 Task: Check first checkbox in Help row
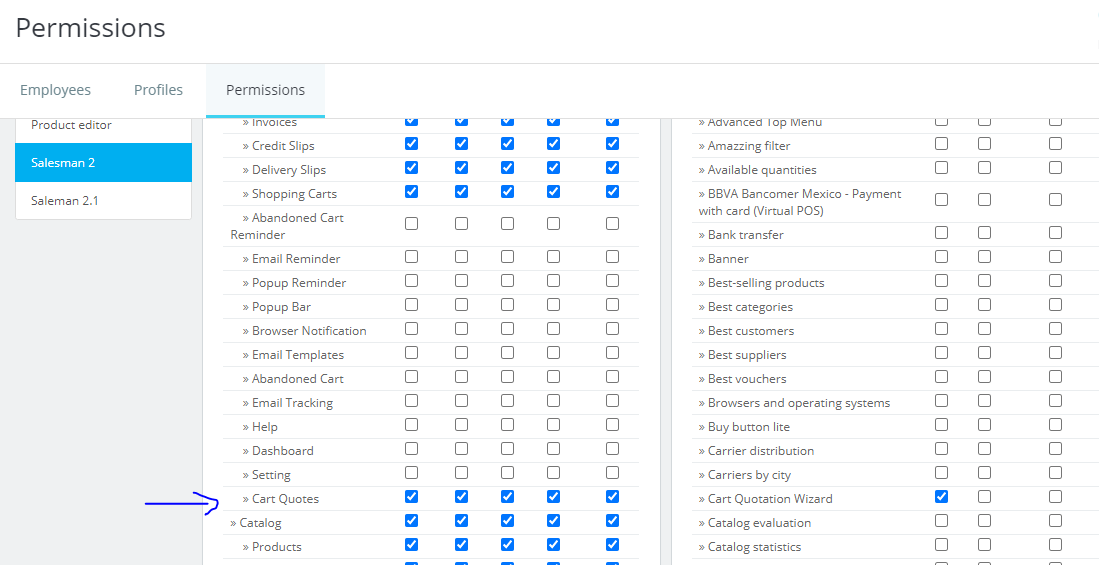click(411, 425)
